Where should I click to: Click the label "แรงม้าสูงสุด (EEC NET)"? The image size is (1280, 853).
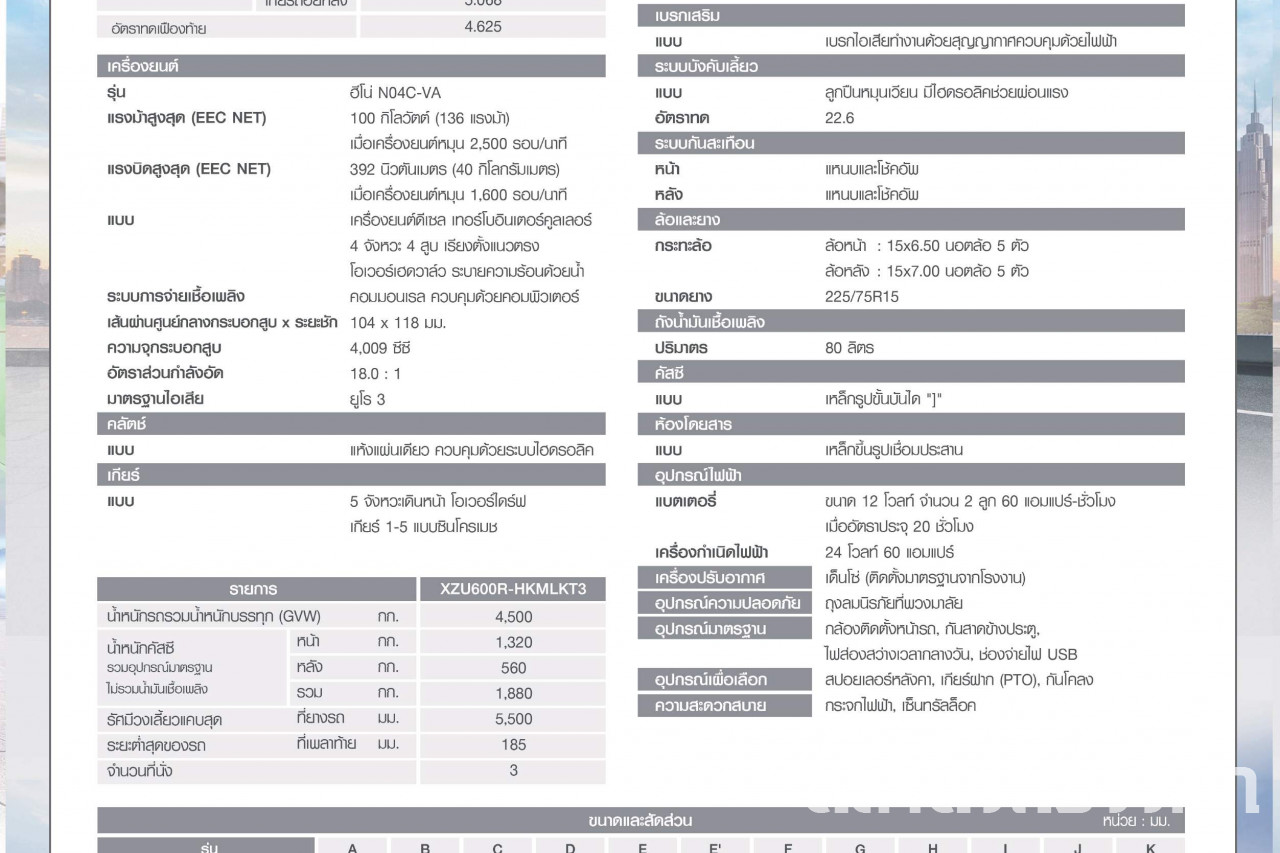[x=187, y=118]
